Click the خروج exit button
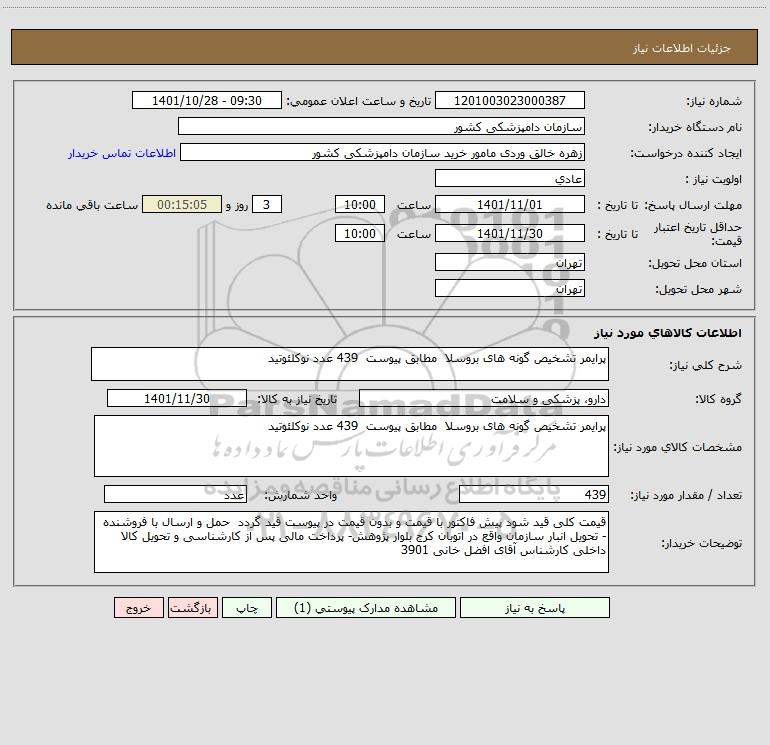Image resolution: width=770 pixels, height=745 pixels. pyautogui.click(x=138, y=608)
